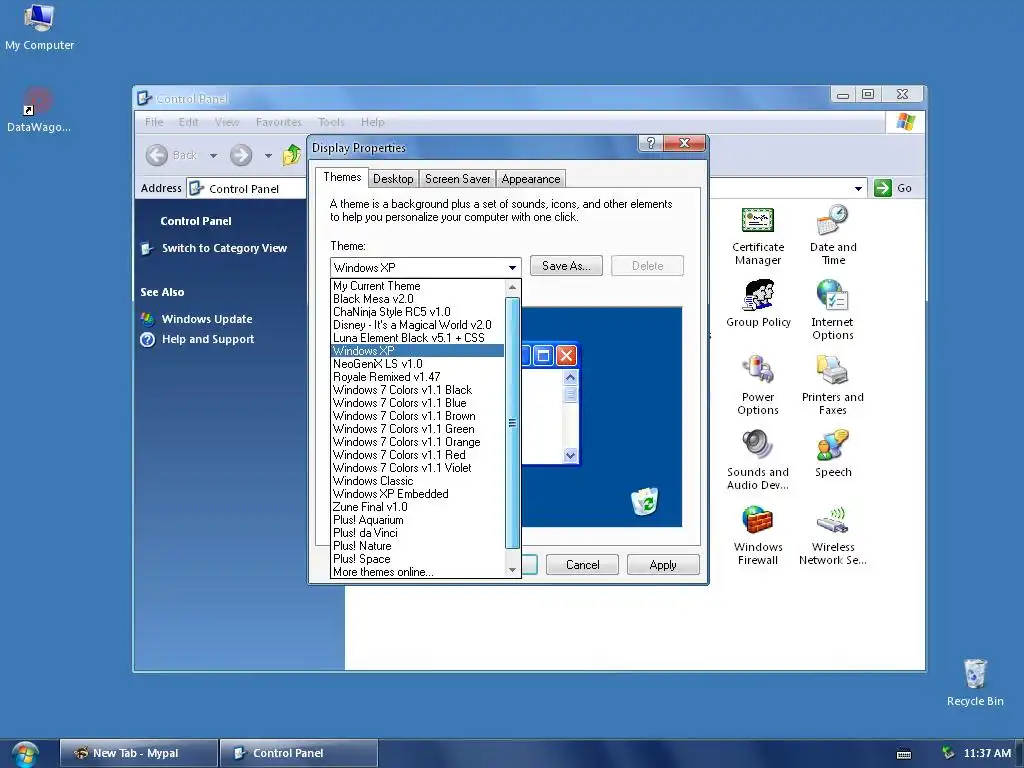
Task: Click theme list scrollbar up arrow
Action: coord(512,287)
